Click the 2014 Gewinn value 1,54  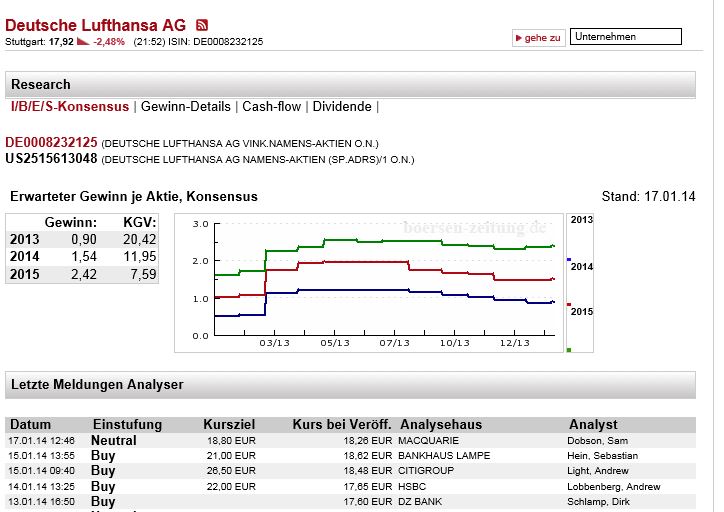click(84, 257)
